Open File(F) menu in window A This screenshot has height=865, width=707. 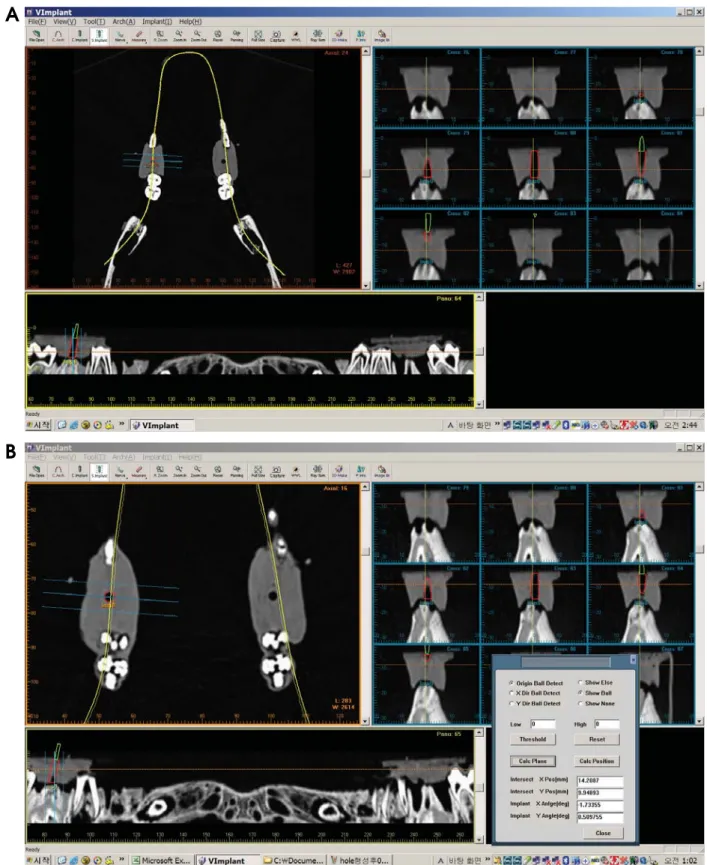(x=37, y=22)
